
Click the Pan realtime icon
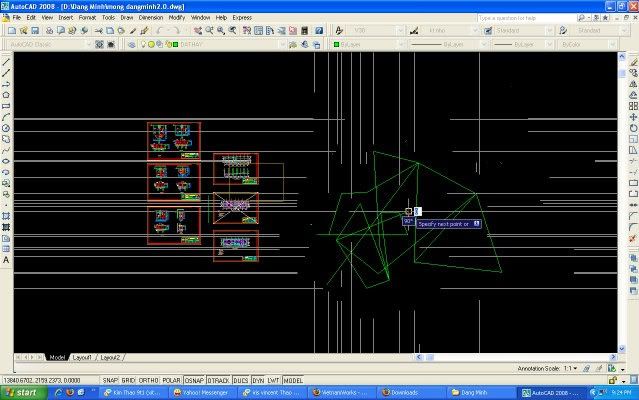pyautogui.click(x=198, y=31)
